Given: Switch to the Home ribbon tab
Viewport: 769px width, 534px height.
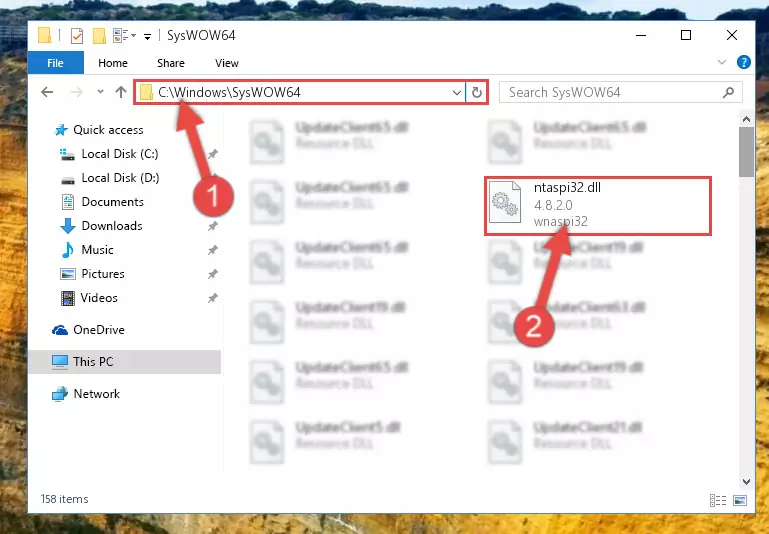Looking at the screenshot, I should coord(113,63).
